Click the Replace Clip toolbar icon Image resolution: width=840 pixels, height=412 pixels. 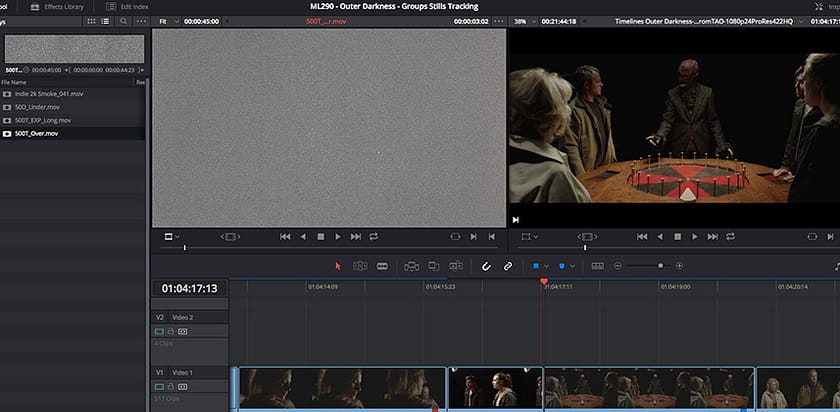coord(456,266)
